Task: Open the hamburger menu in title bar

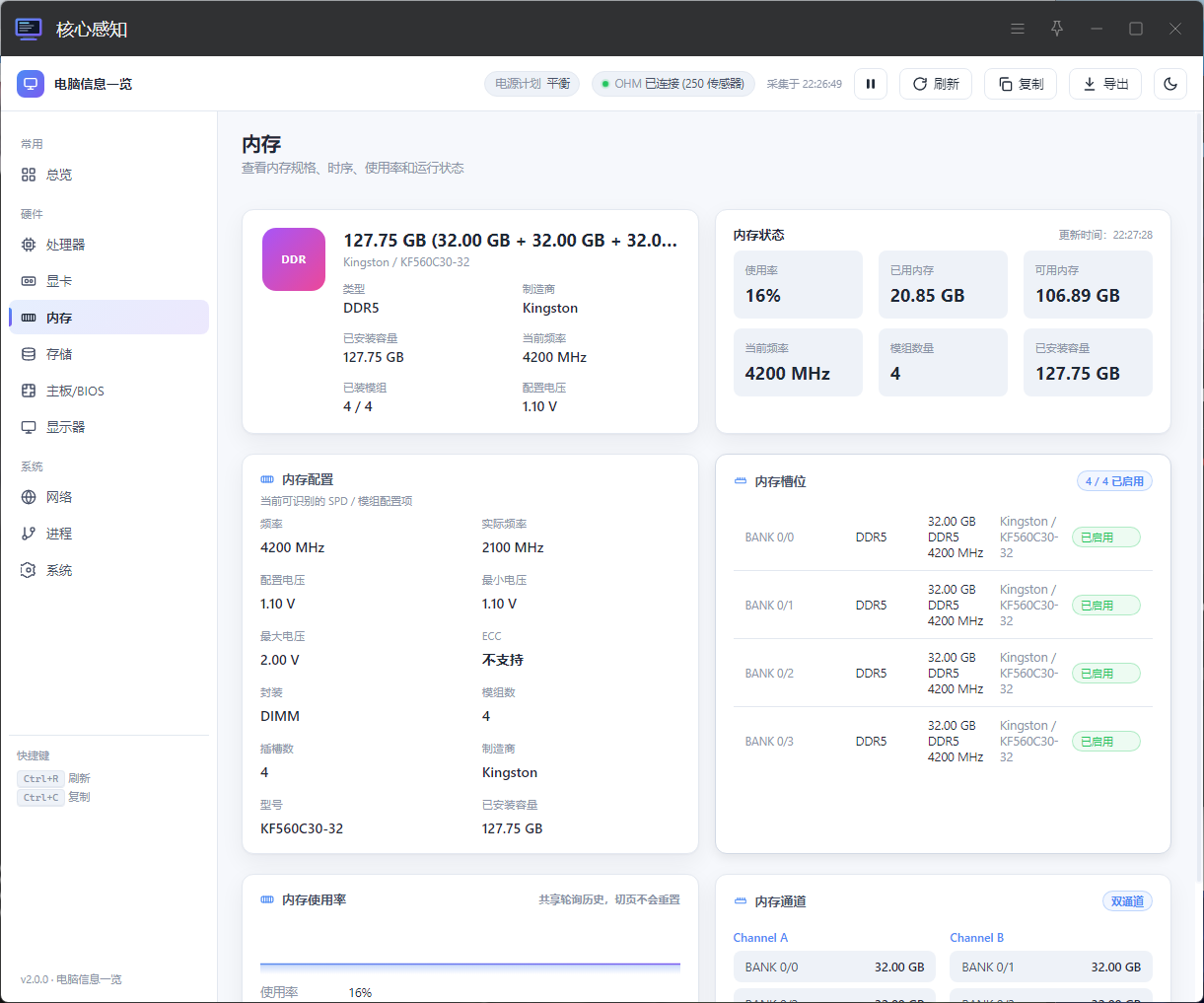Action: point(1018,29)
